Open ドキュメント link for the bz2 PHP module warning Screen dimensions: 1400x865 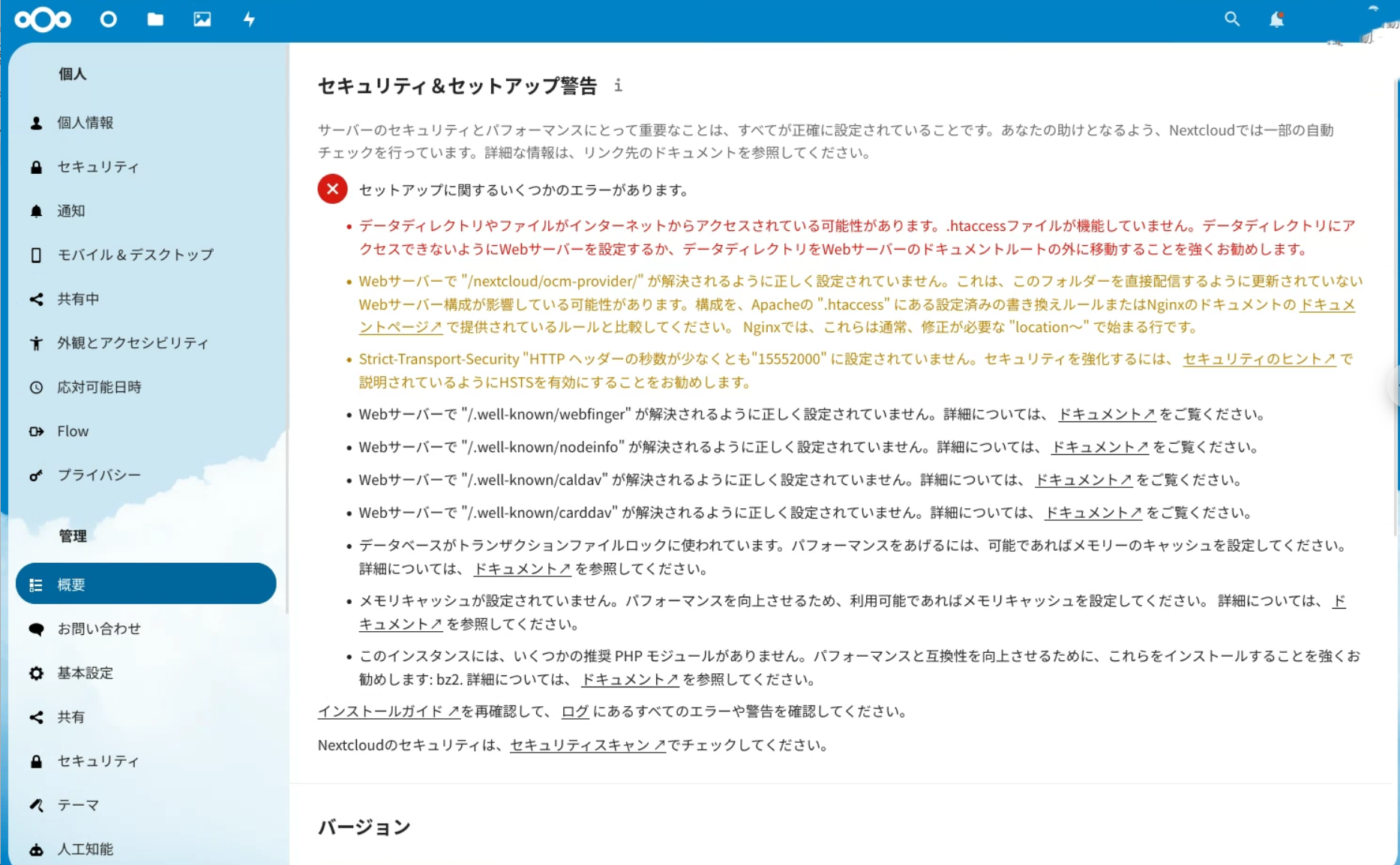pos(630,680)
